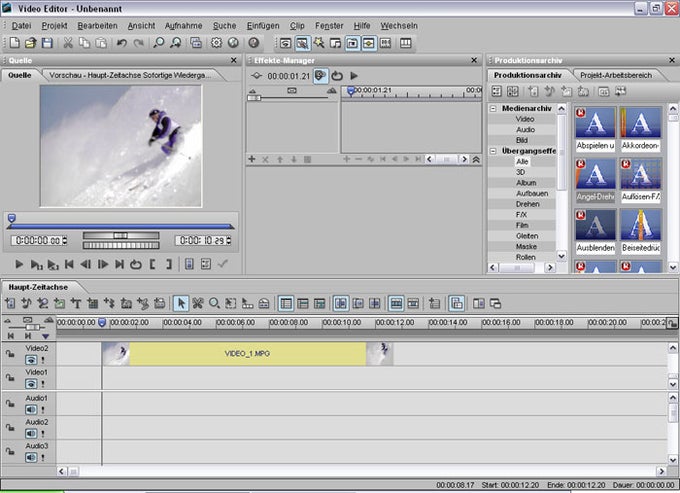
Task: Select the scissors cut tool in timeline toolbar
Action: pos(198,304)
